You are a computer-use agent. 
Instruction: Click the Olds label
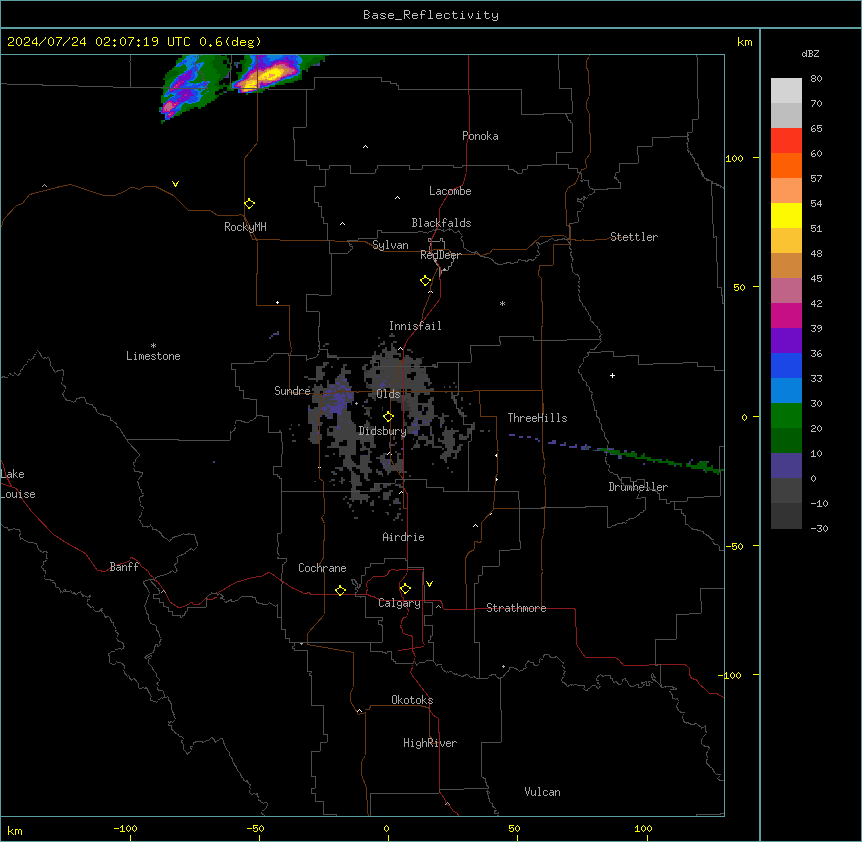click(x=388, y=394)
